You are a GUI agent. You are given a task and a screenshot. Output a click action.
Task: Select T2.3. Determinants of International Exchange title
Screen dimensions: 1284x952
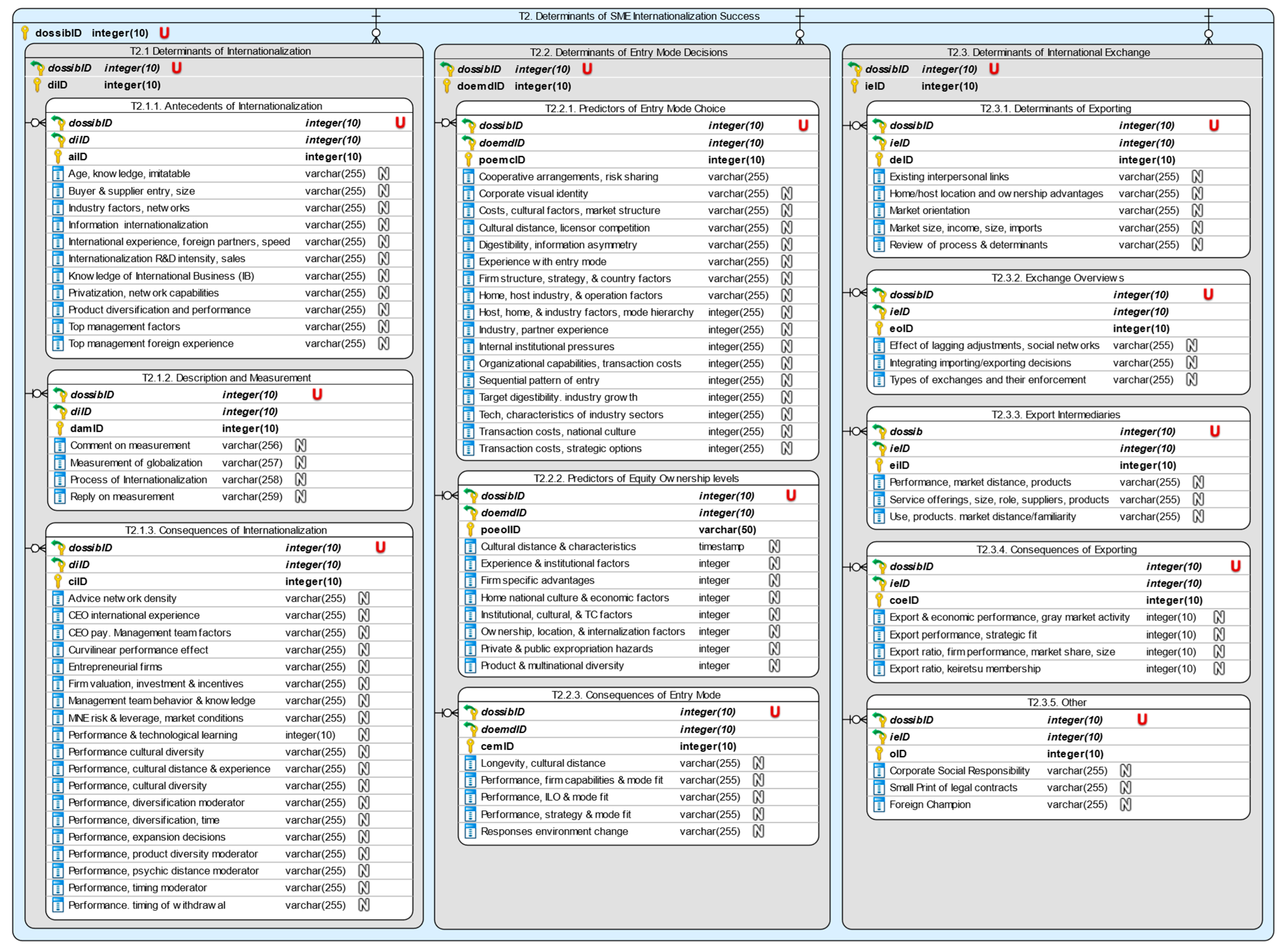(x=1048, y=52)
